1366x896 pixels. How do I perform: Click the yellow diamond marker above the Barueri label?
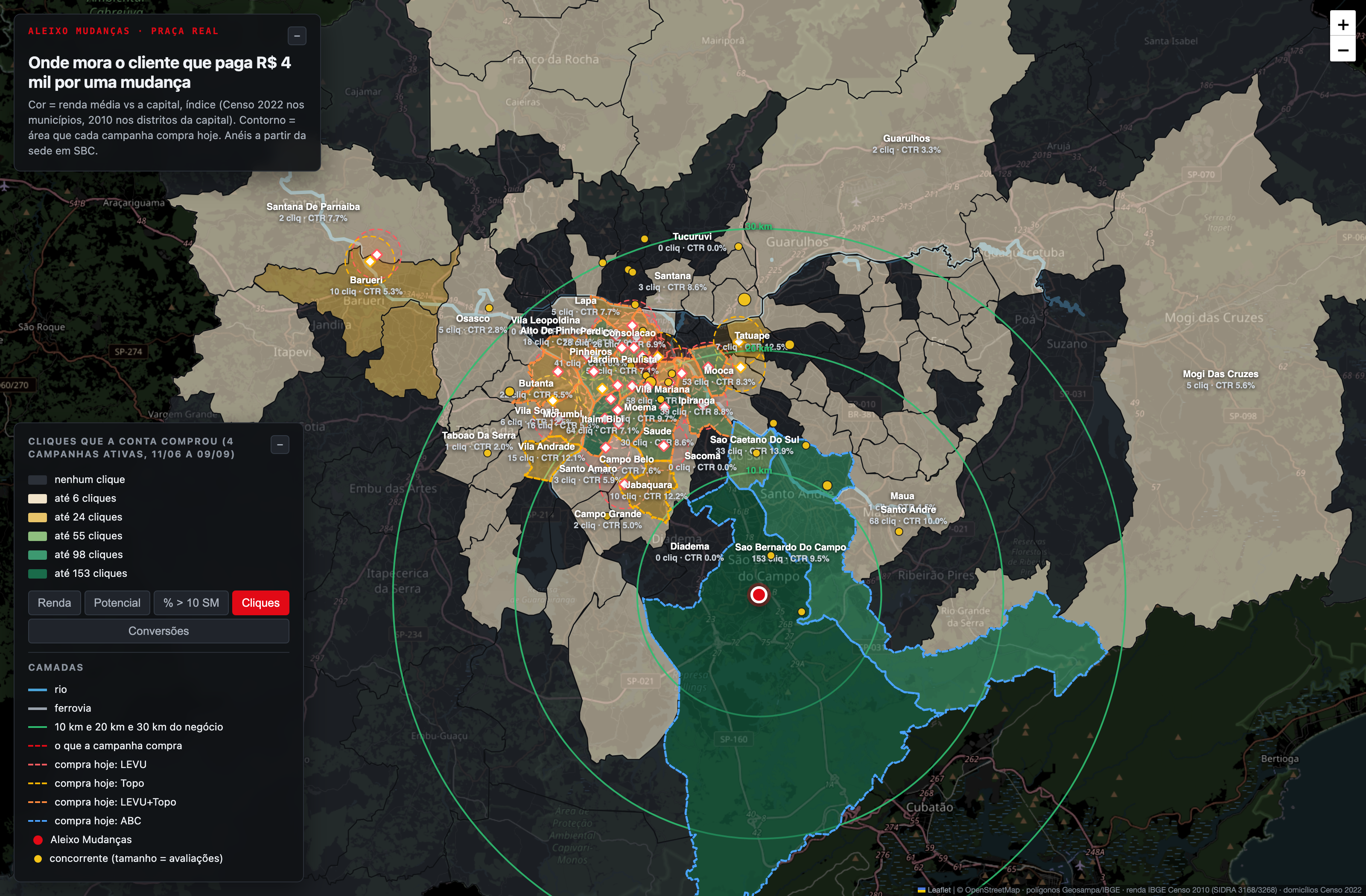click(370, 262)
